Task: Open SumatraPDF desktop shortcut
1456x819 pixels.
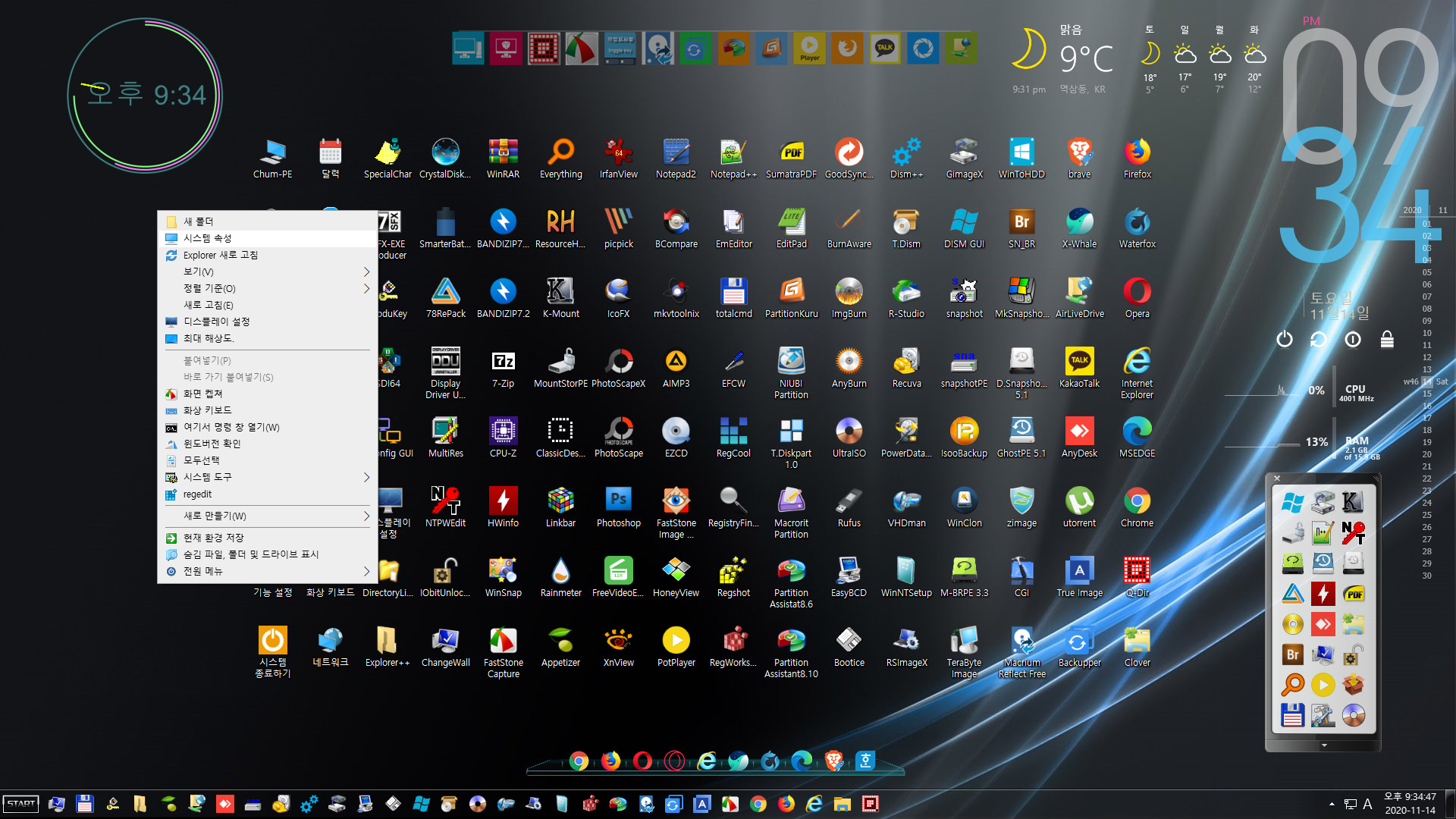Action: (791, 158)
